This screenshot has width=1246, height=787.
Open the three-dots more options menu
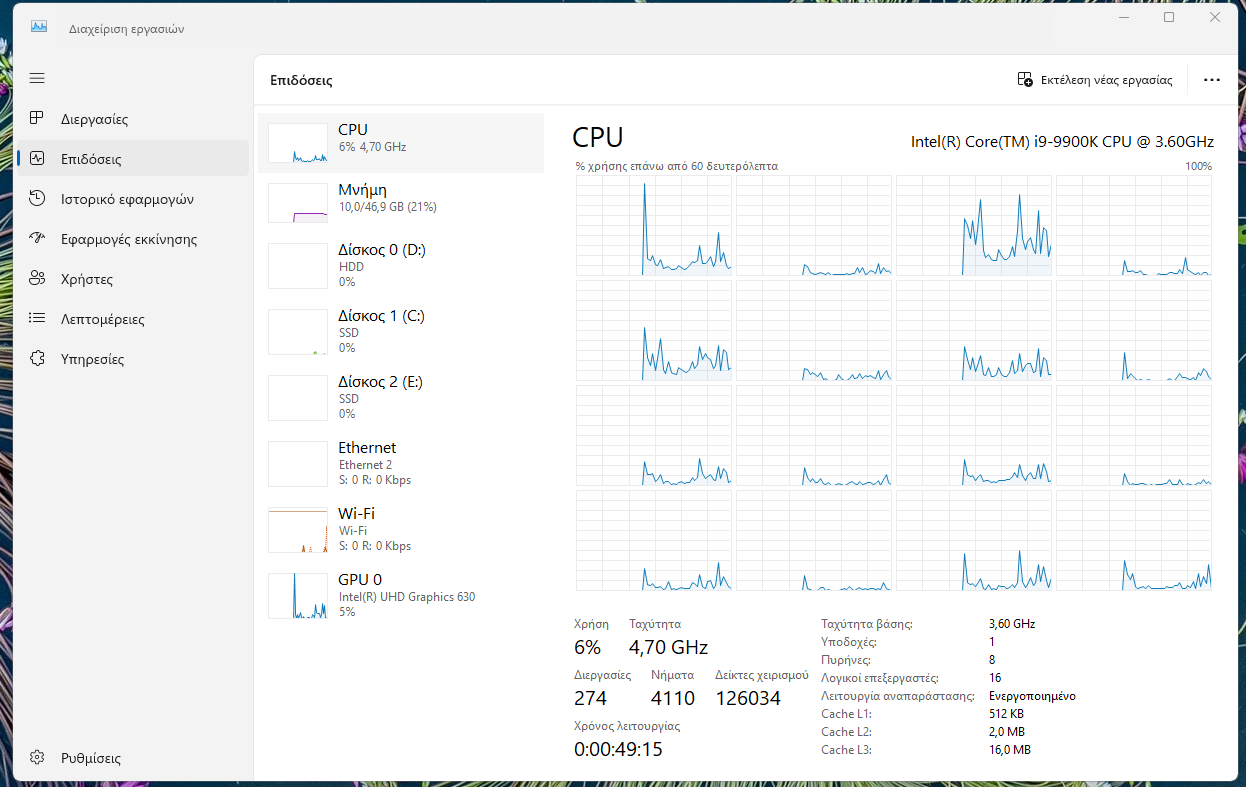[x=1212, y=80]
